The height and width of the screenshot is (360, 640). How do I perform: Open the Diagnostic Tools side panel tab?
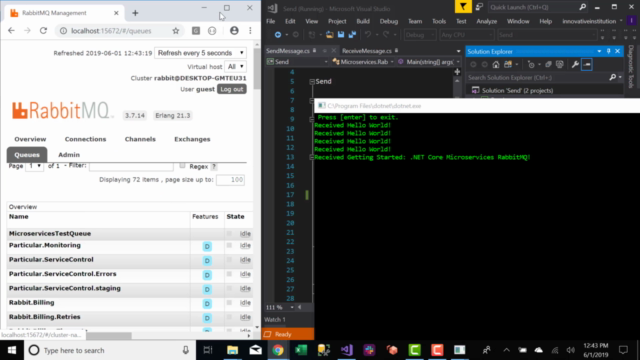tap(631, 67)
